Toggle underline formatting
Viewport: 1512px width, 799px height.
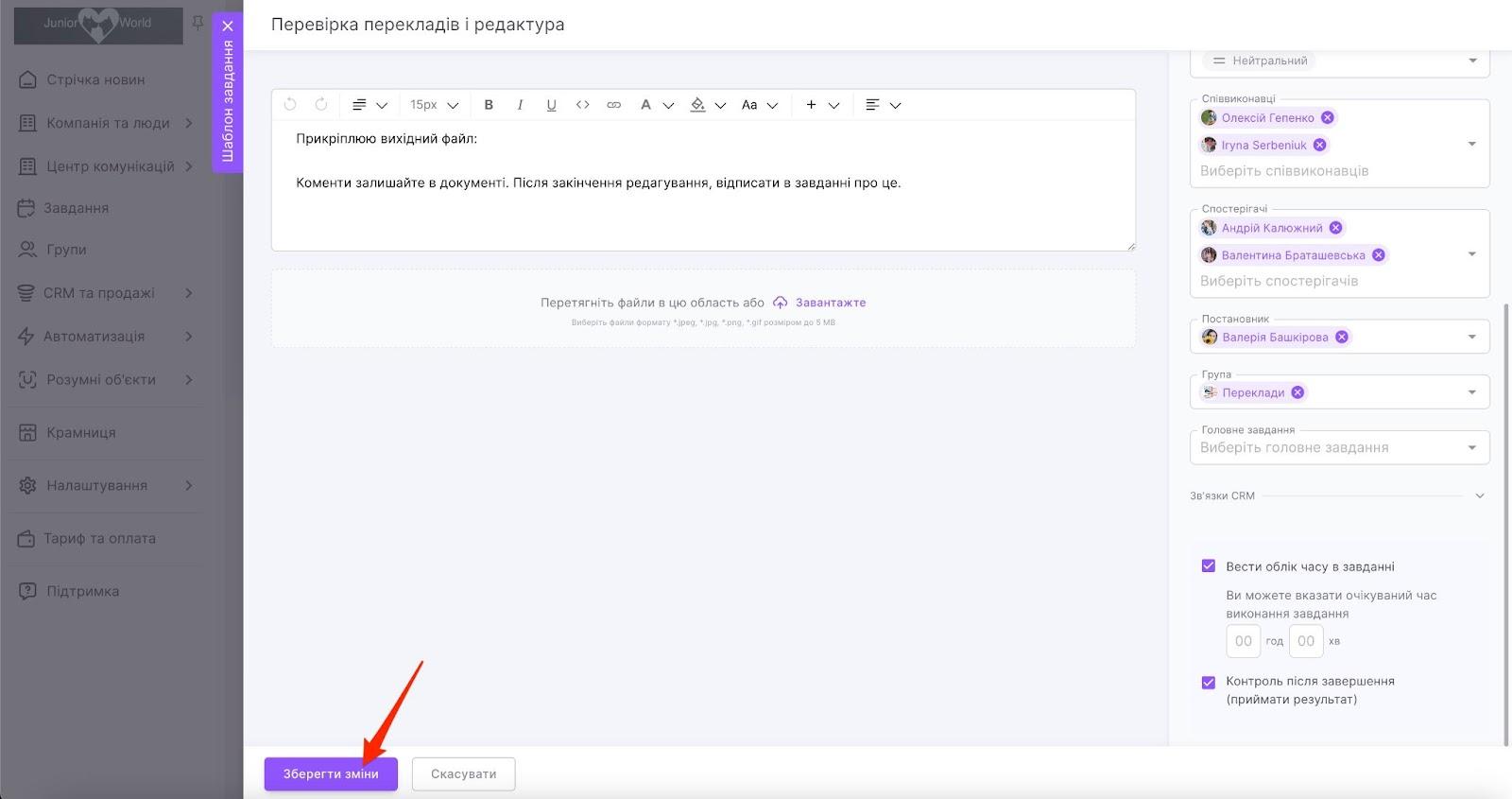[x=551, y=105]
